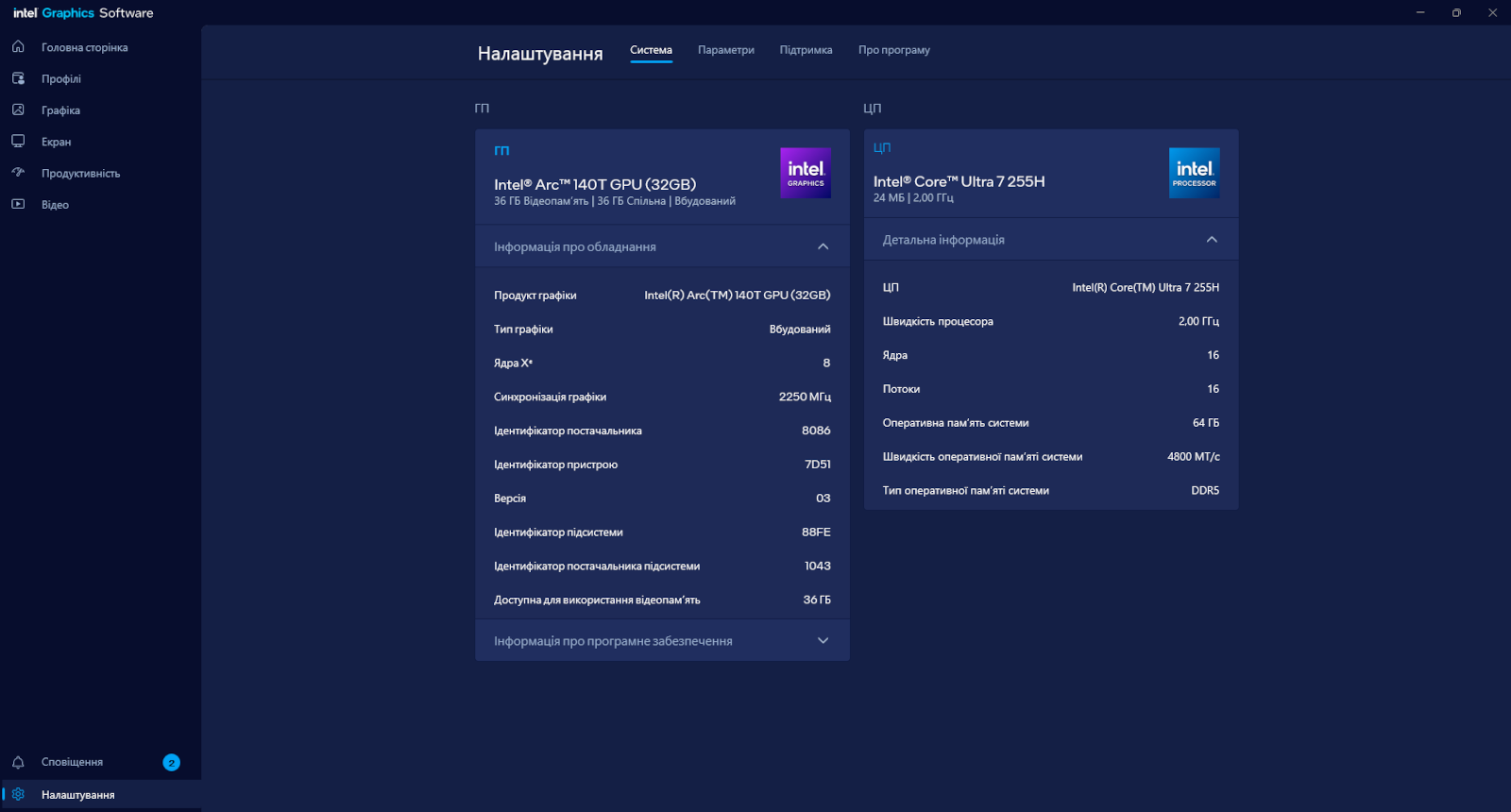The width and height of the screenshot is (1511, 812).
Task: Click Інформація про програмне забезпечення header text
Action: point(613,641)
